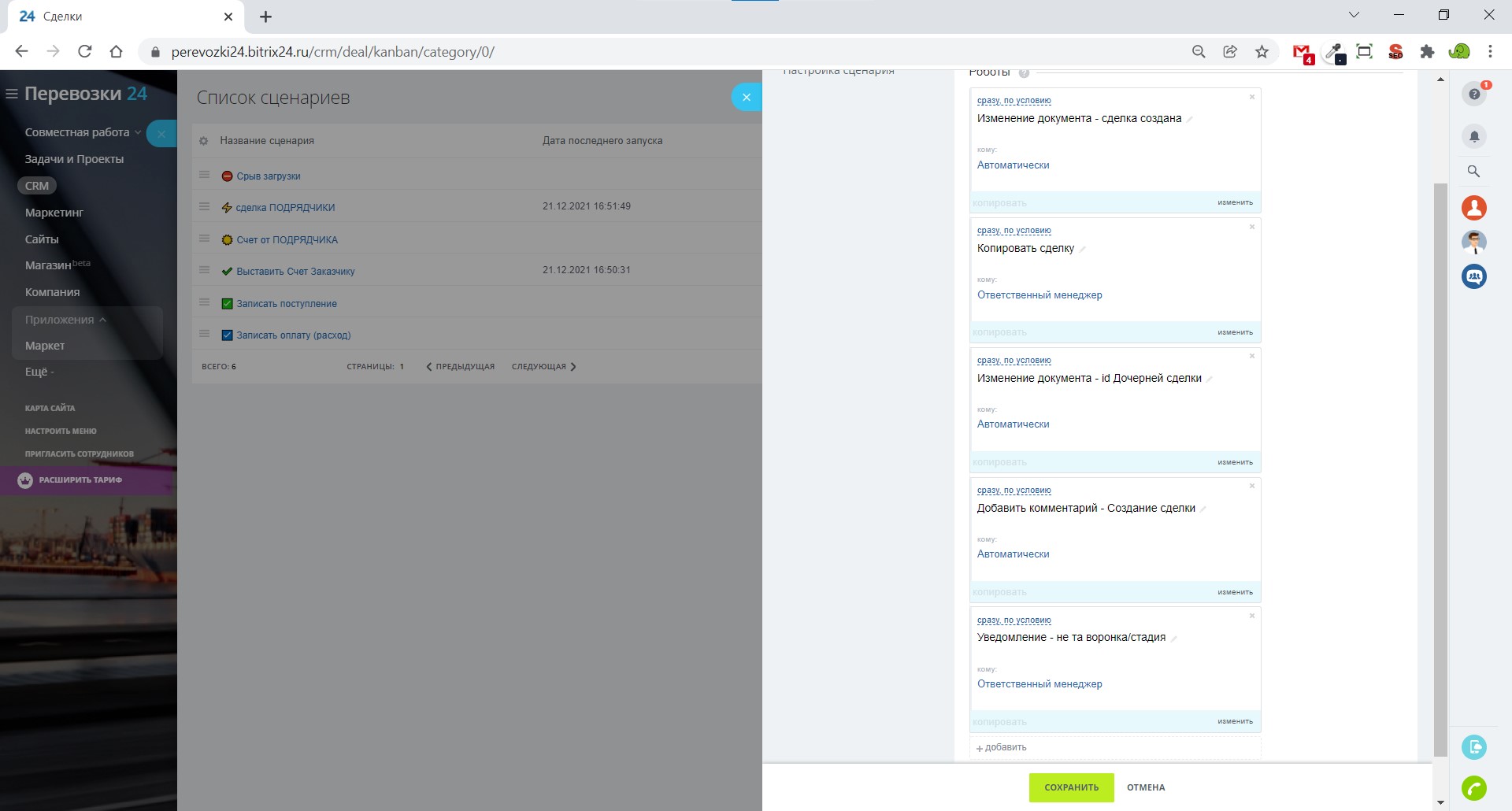Open 'Задачи и Проекты' in sidebar
The width and height of the screenshot is (1512, 811).
click(x=74, y=159)
